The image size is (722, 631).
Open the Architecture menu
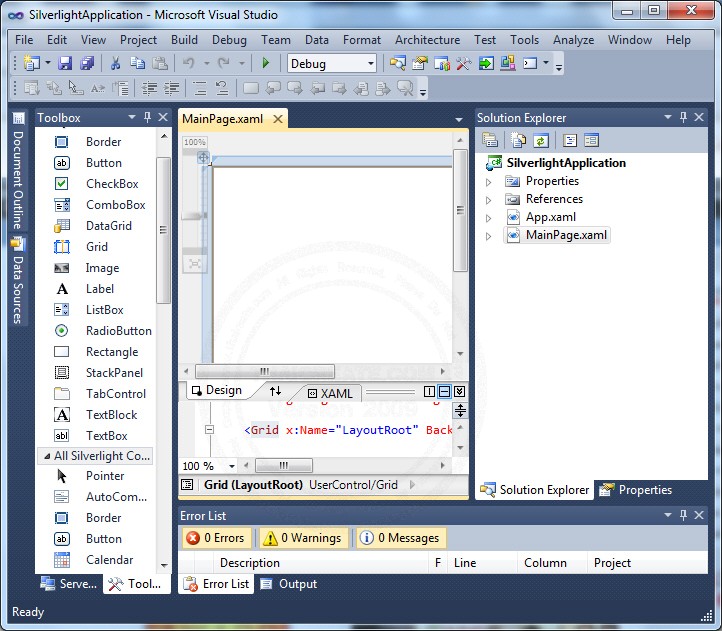click(427, 40)
